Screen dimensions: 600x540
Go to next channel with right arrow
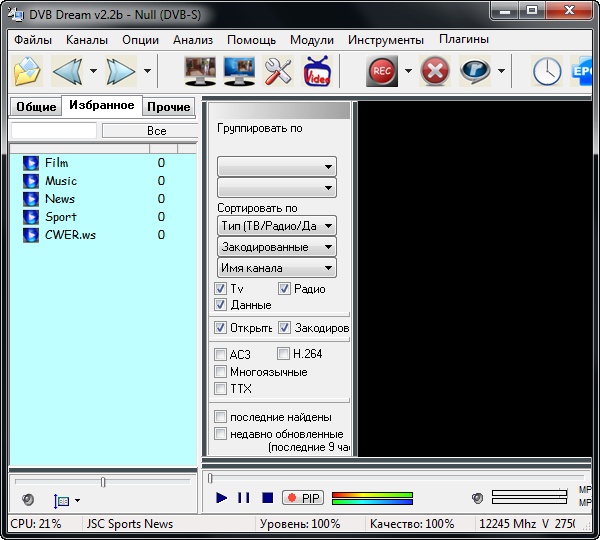(x=121, y=71)
